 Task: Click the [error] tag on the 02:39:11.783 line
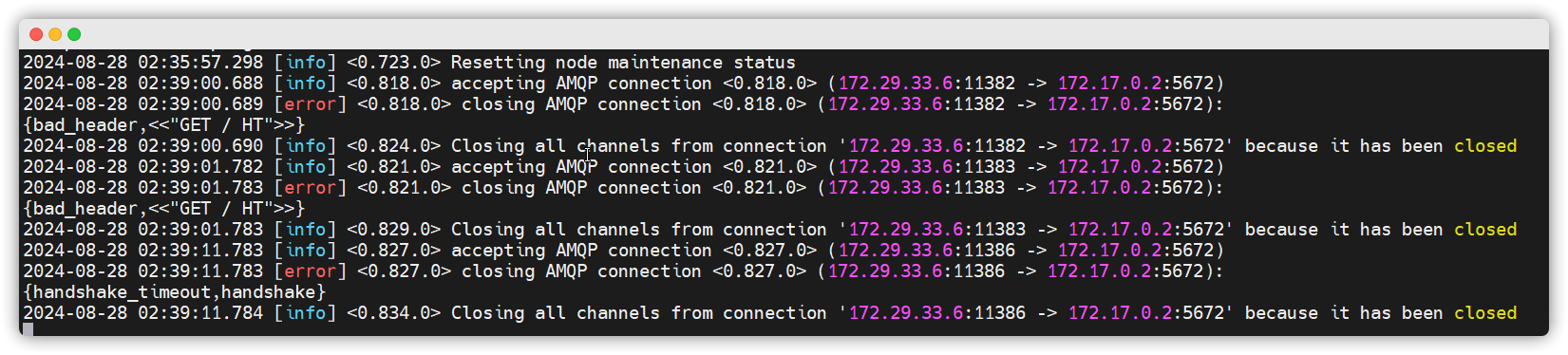tap(311, 271)
